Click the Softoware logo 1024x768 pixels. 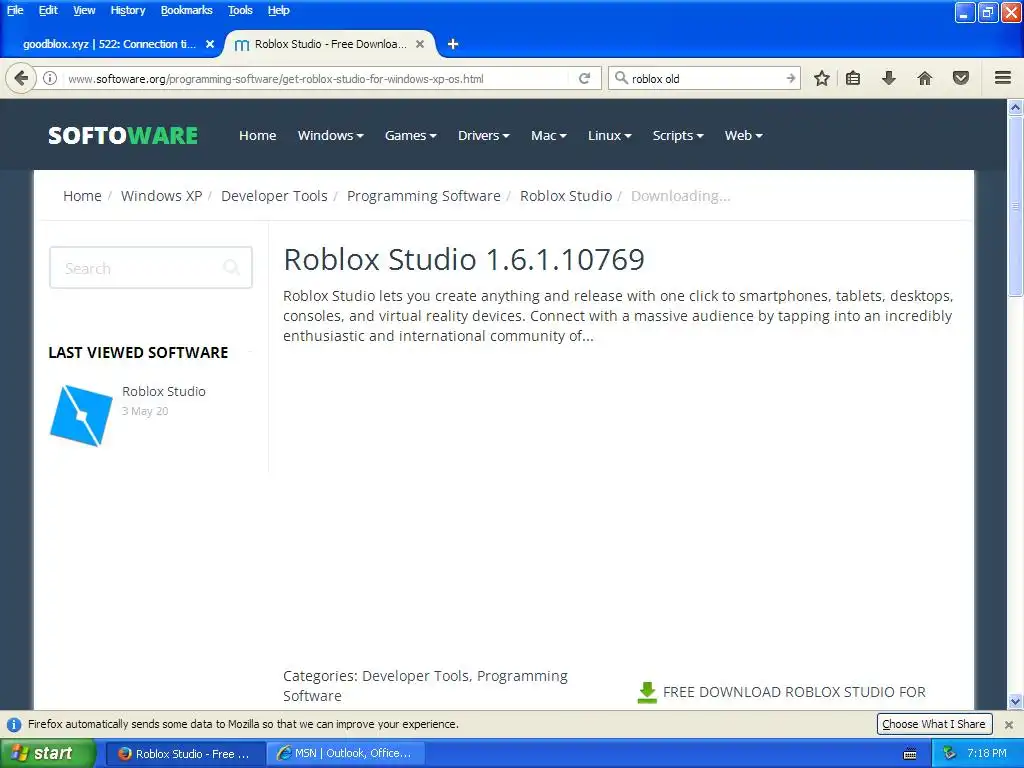click(x=123, y=135)
